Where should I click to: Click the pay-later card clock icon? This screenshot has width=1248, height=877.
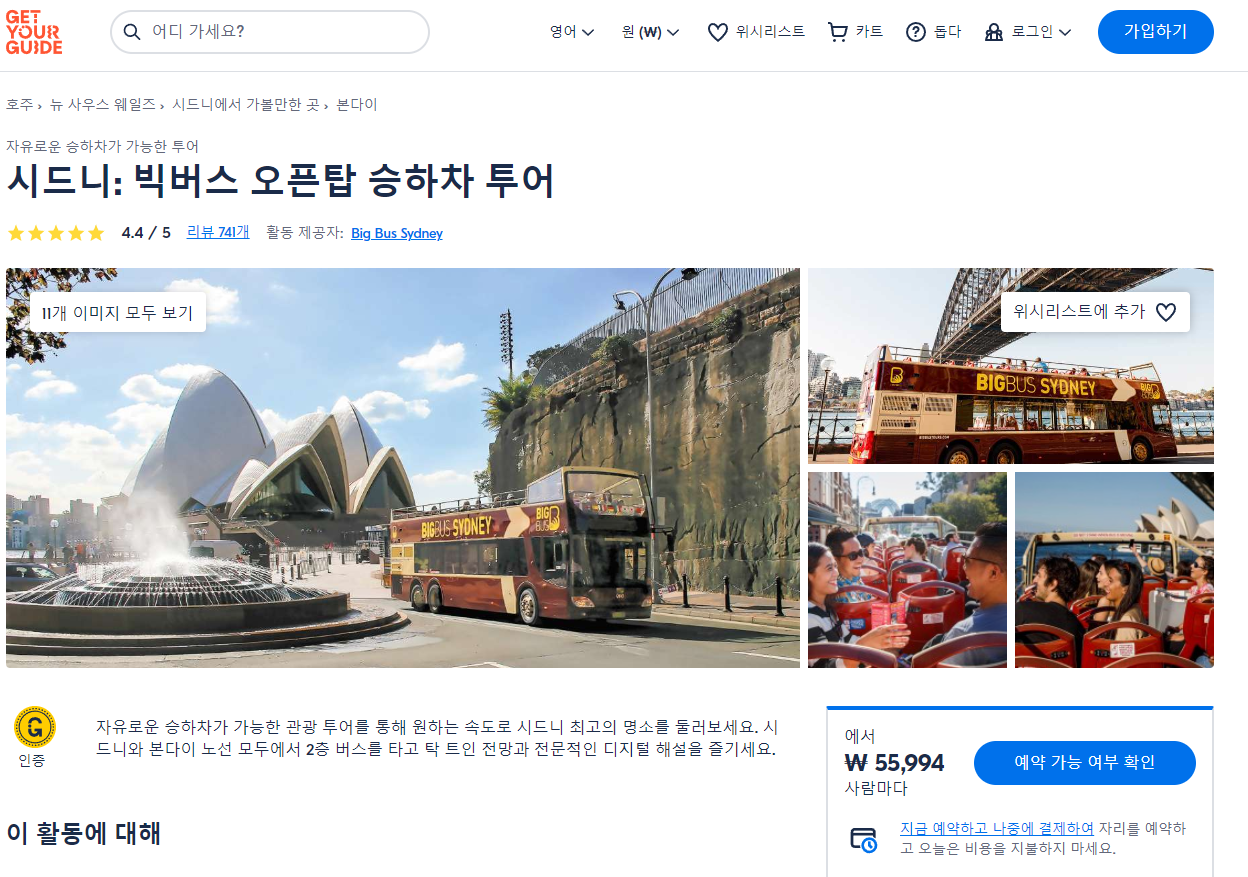[863, 839]
